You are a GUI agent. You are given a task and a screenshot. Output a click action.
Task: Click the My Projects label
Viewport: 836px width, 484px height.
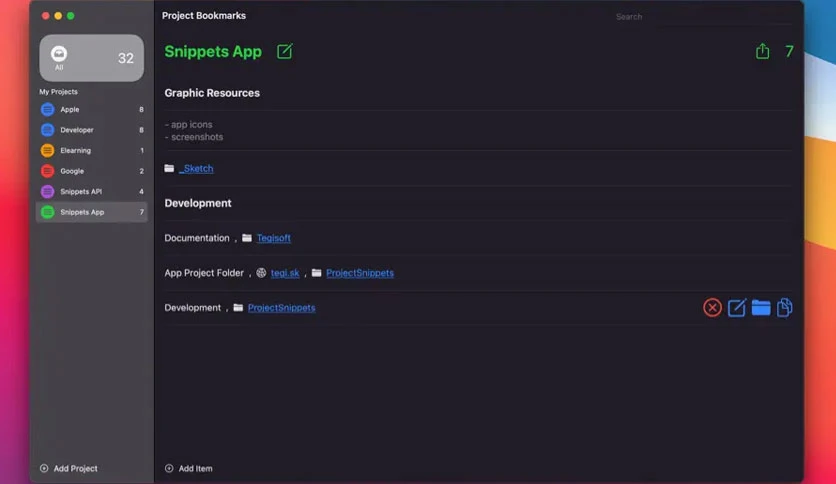(x=58, y=92)
